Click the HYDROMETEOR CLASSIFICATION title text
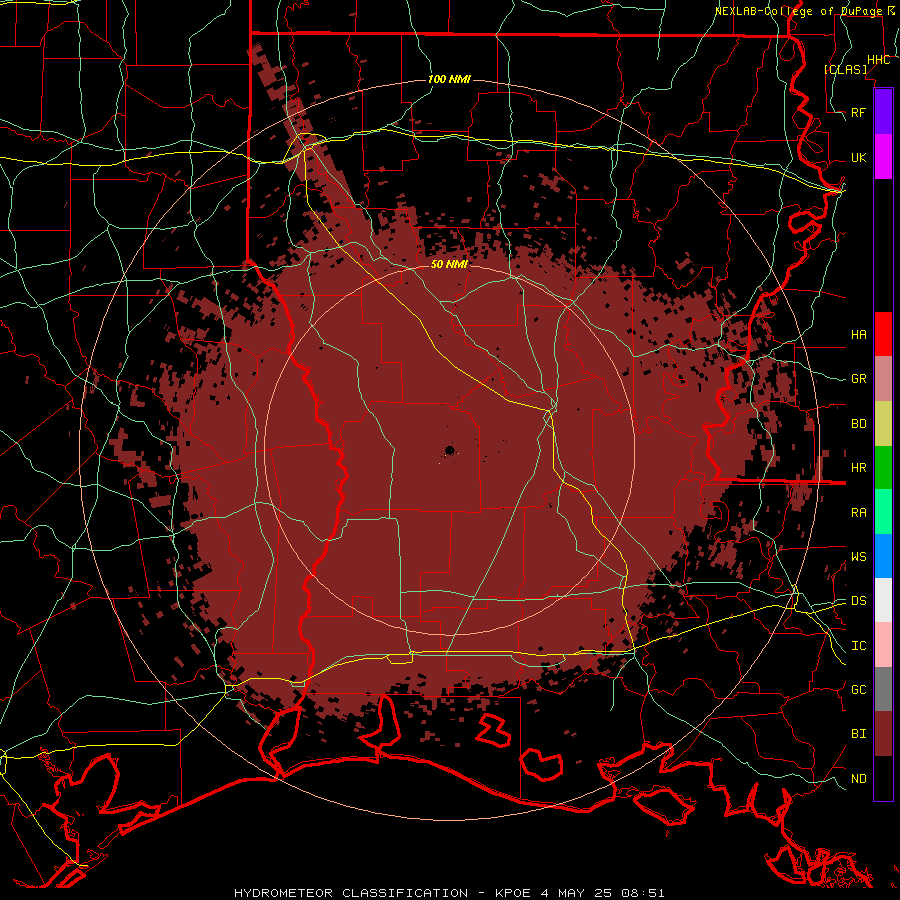 point(351,893)
